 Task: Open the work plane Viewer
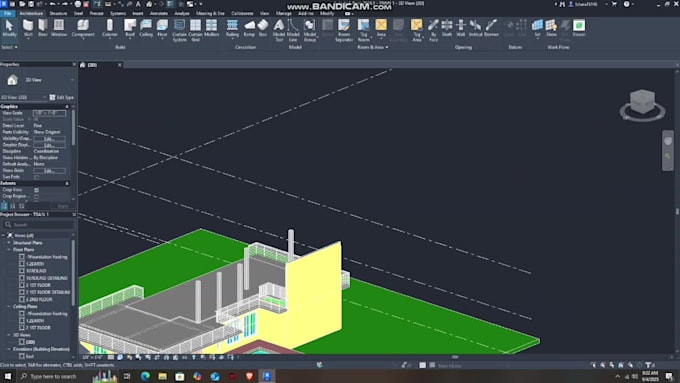579,28
